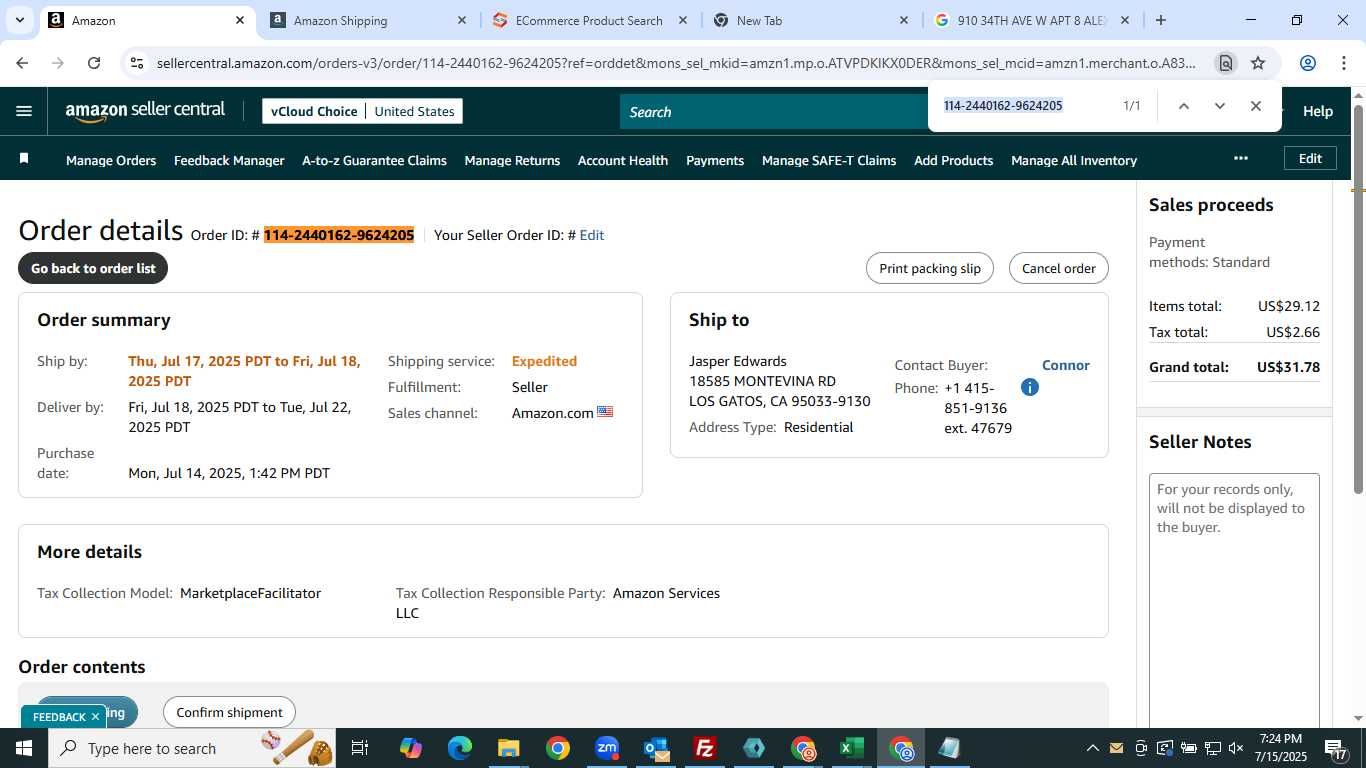This screenshot has height=768, width=1366.
Task: Open Chrome's three-dot menu
Action: (1343, 63)
